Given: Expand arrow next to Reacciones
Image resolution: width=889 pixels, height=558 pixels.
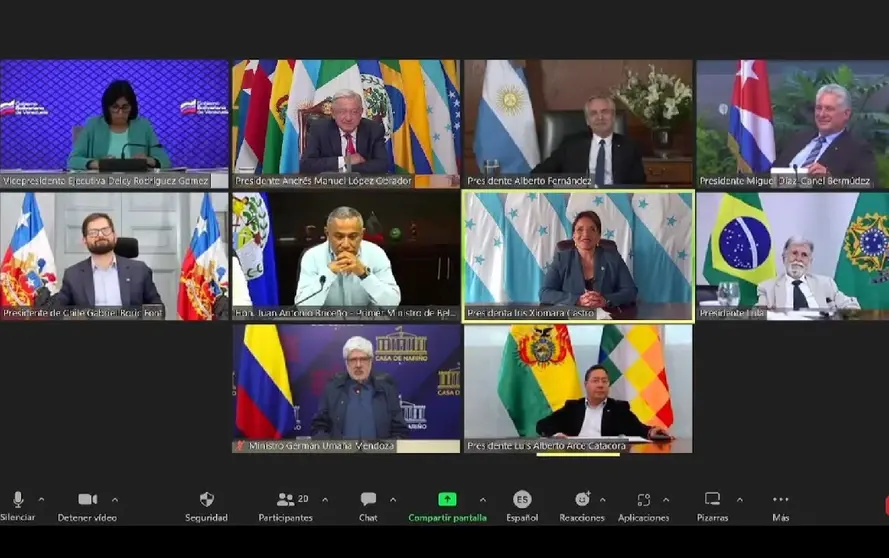Looking at the screenshot, I should point(603,500).
